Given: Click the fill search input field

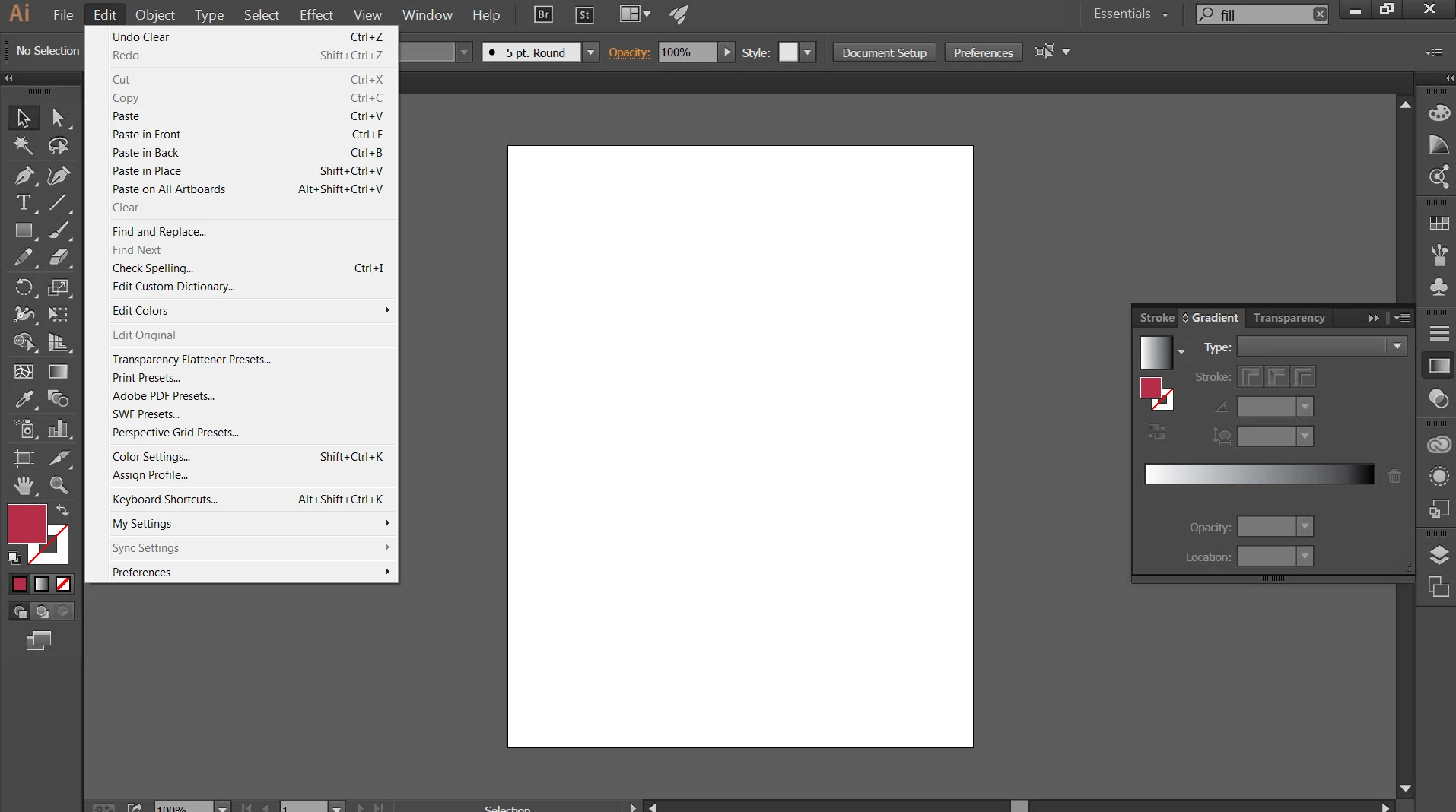Looking at the screenshot, I should click(1264, 14).
